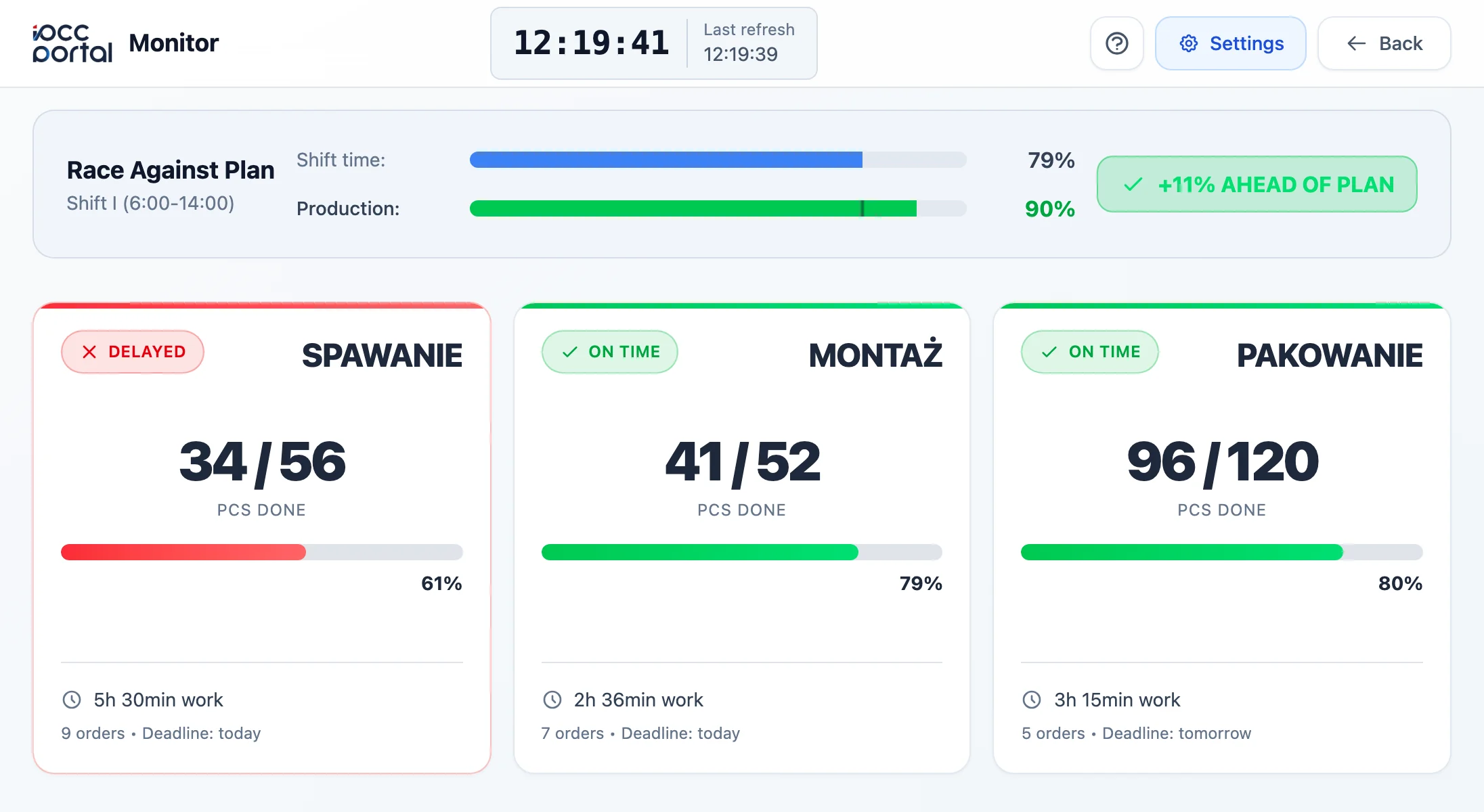Click the +11% AHEAD OF PLAN badge

[x=1257, y=184]
